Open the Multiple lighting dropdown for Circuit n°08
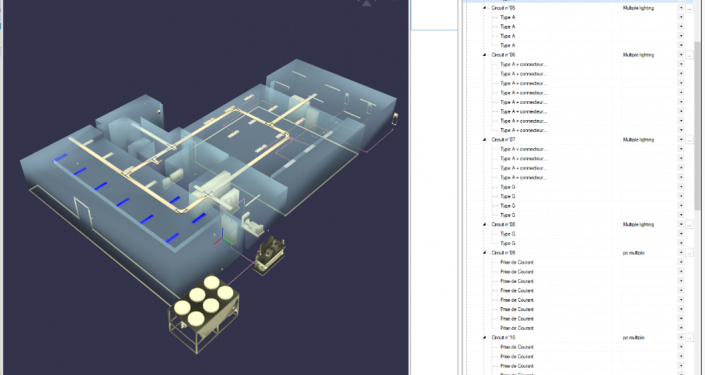The width and height of the screenshot is (705, 375). click(681, 224)
